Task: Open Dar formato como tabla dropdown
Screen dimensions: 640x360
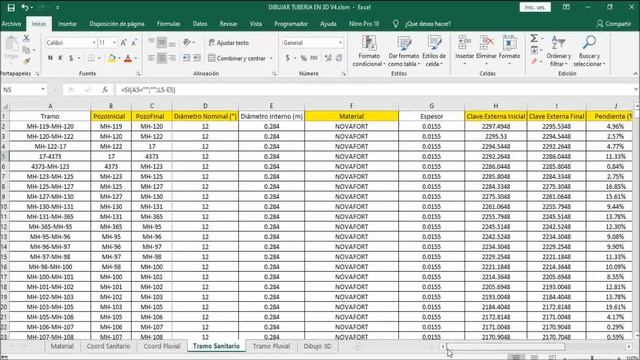Action: pos(404,51)
